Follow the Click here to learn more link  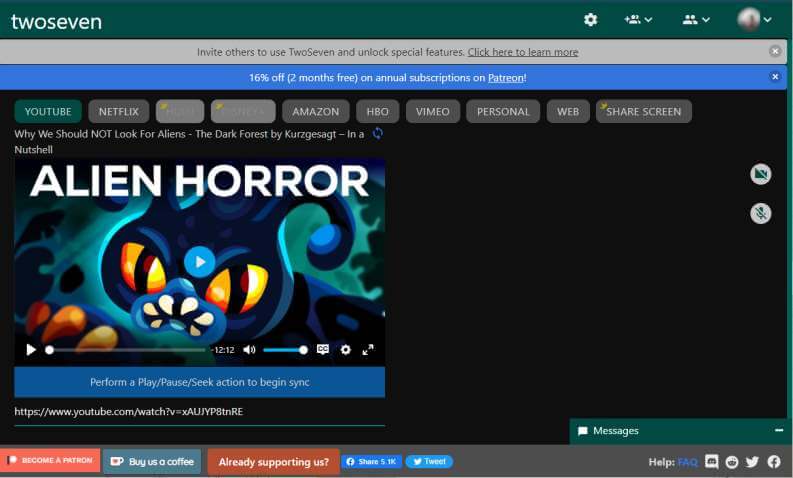tap(522, 52)
